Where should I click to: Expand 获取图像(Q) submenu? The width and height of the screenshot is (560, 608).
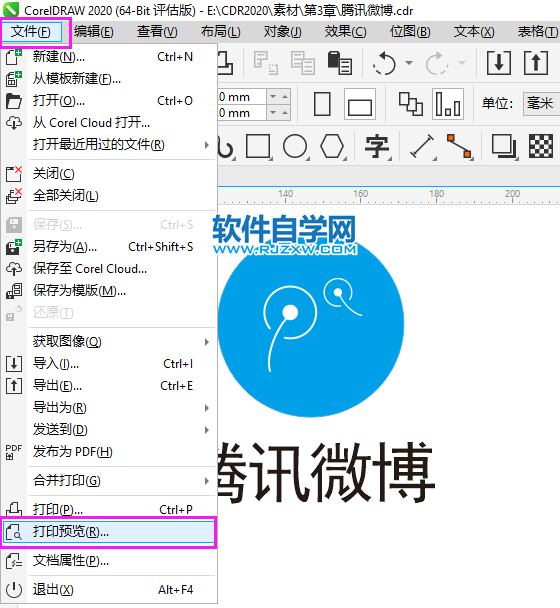pyautogui.click(x=109, y=342)
